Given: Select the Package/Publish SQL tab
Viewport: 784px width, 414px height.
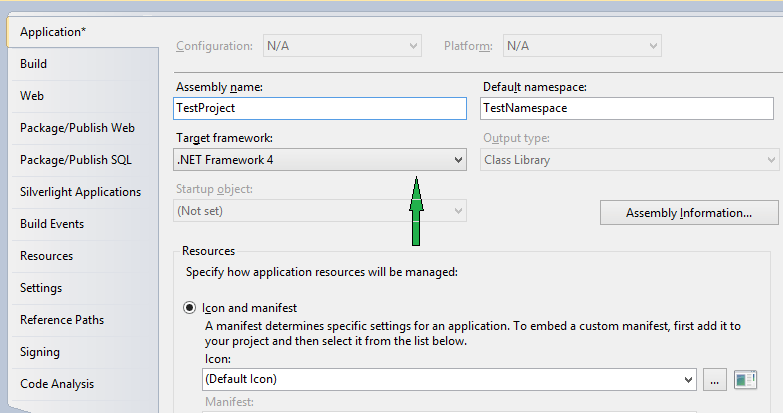Looking at the screenshot, I should (x=75, y=160).
